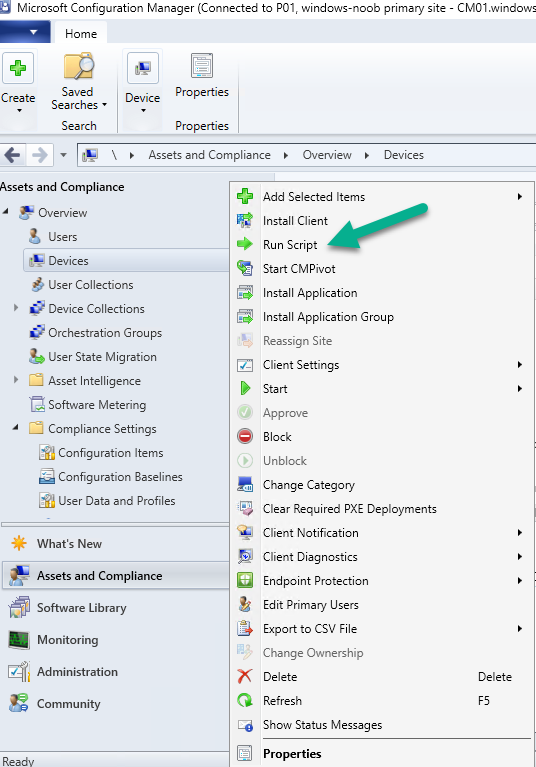
Task: Click the Monitoring workspace icon
Action: [x=19, y=639]
